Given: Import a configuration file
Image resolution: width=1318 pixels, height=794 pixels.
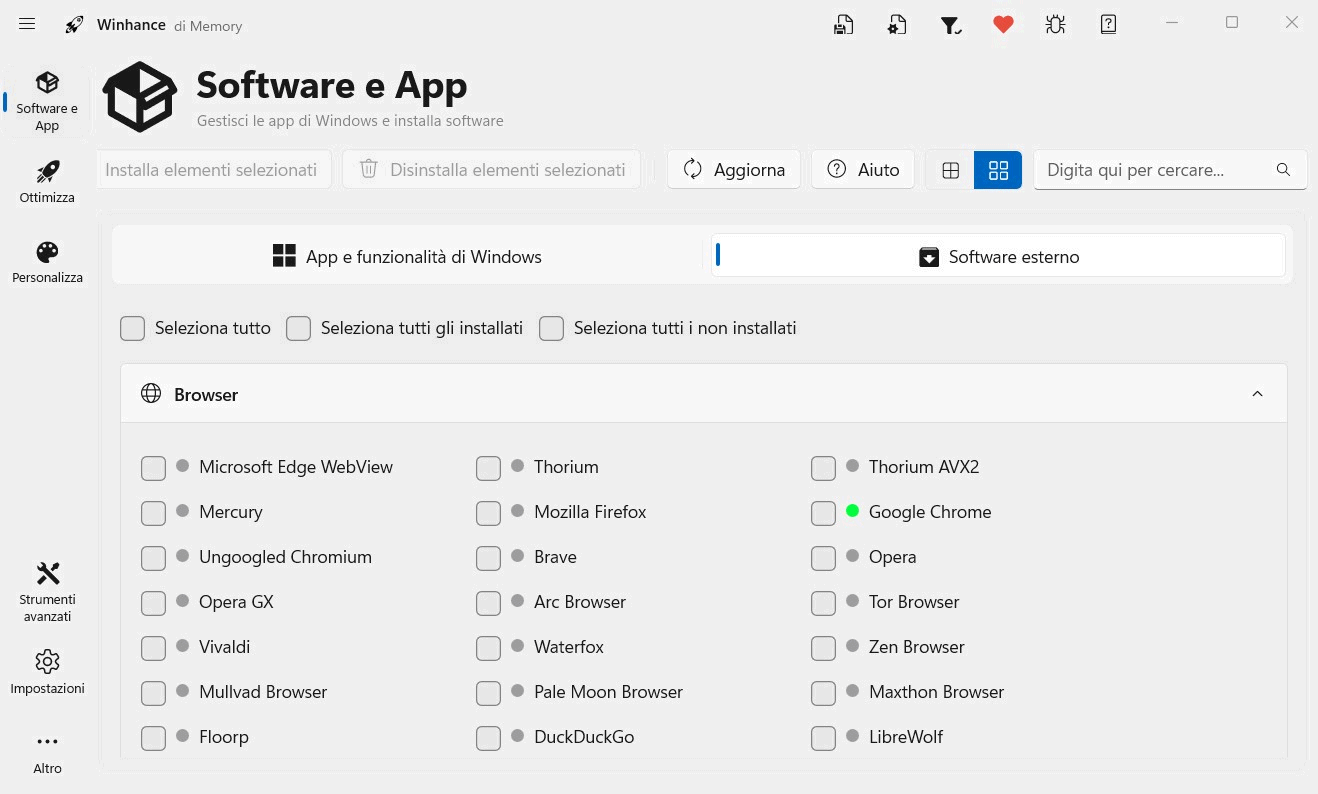Looking at the screenshot, I should [x=897, y=24].
